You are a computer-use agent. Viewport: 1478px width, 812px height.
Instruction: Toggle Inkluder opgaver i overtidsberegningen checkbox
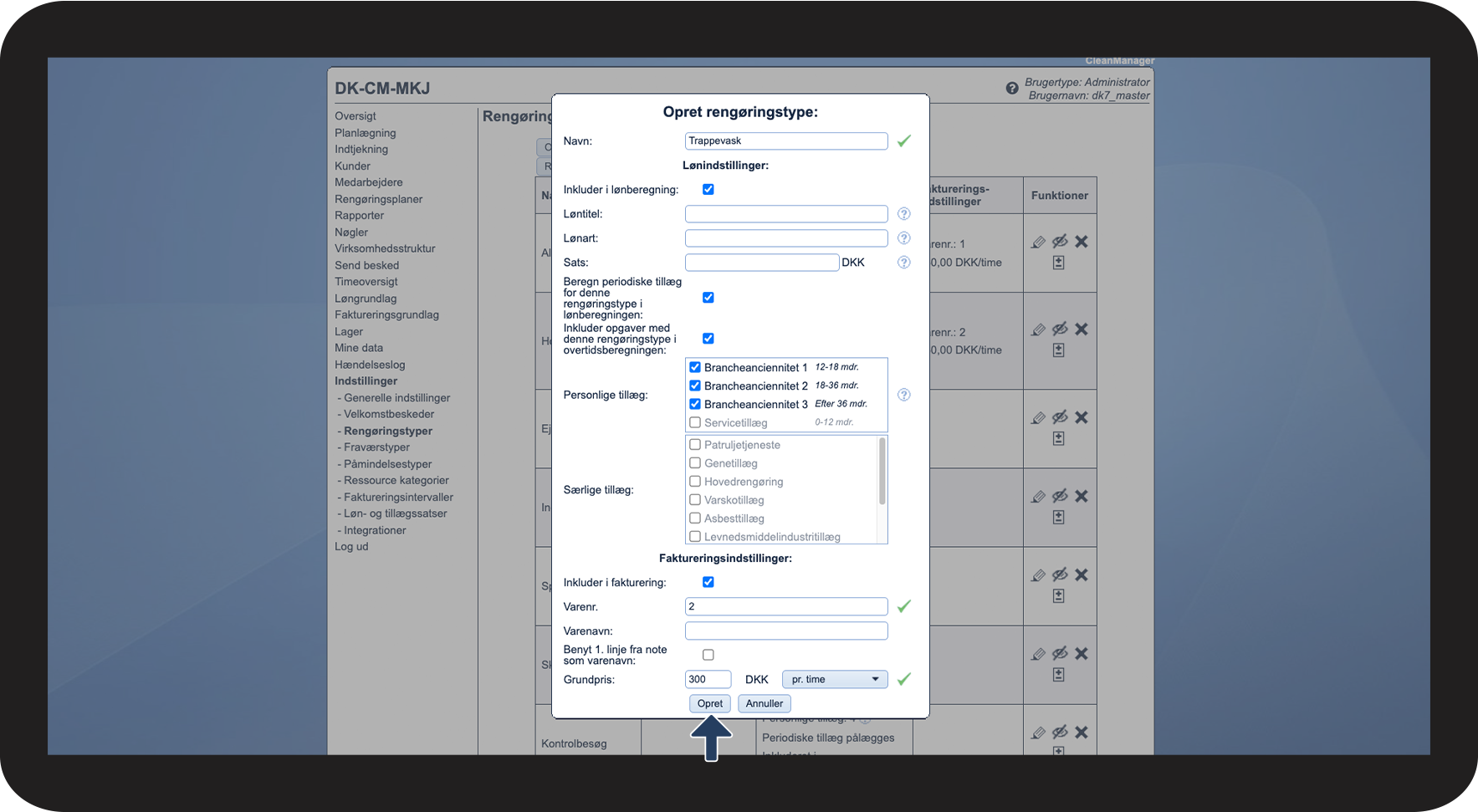[x=708, y=339]
